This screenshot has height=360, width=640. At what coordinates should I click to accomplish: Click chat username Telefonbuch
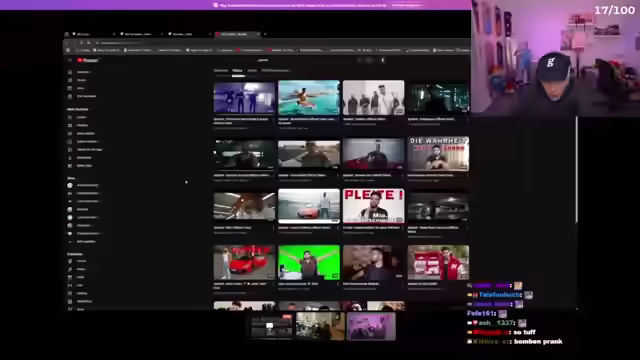[x=500, y=295]
